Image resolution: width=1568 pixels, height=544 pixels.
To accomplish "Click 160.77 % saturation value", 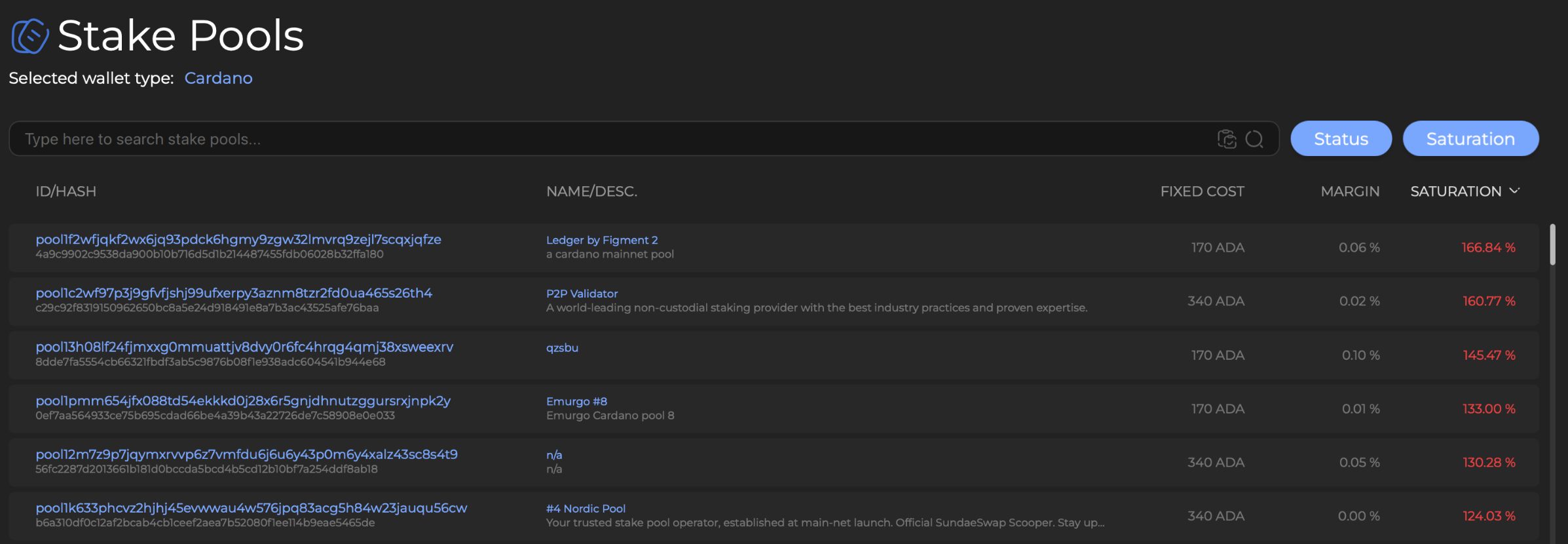I will click(x=1489, y=301).
